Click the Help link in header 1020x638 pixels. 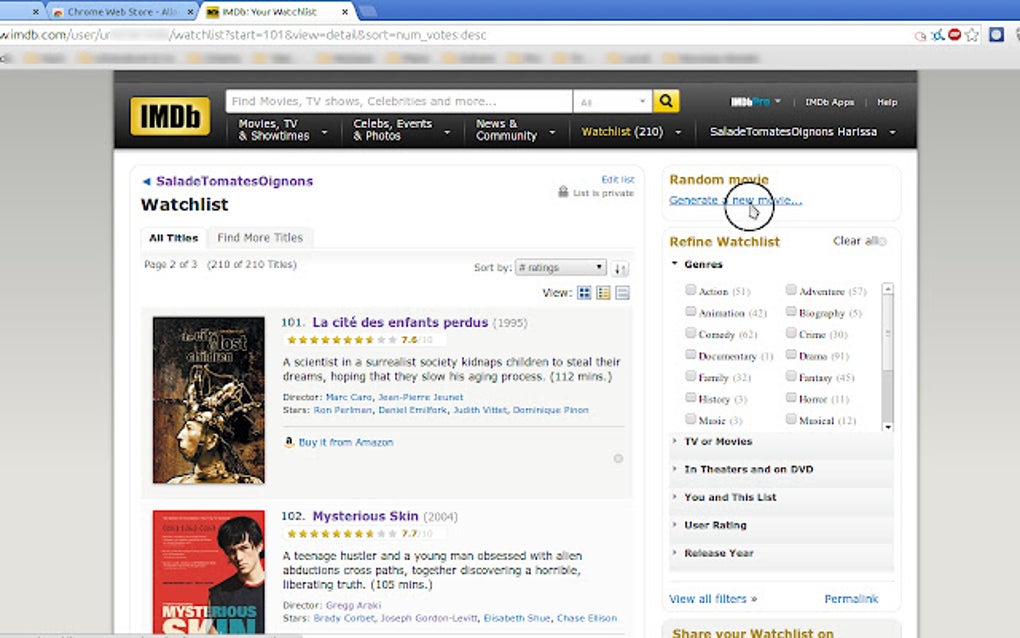click(887, 102)
